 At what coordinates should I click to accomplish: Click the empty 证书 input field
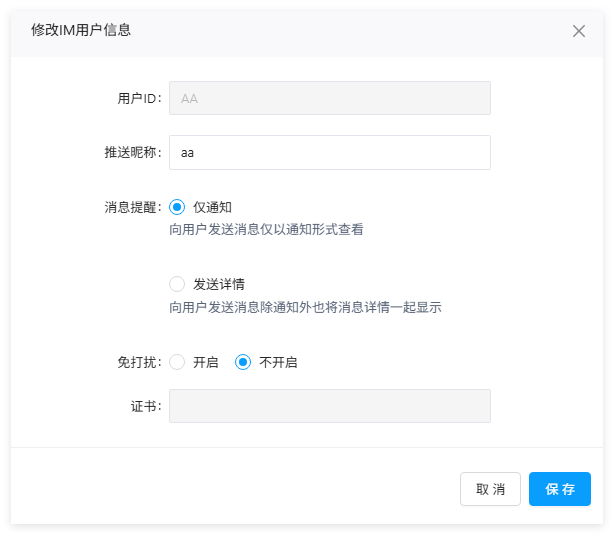click(329, 406)
